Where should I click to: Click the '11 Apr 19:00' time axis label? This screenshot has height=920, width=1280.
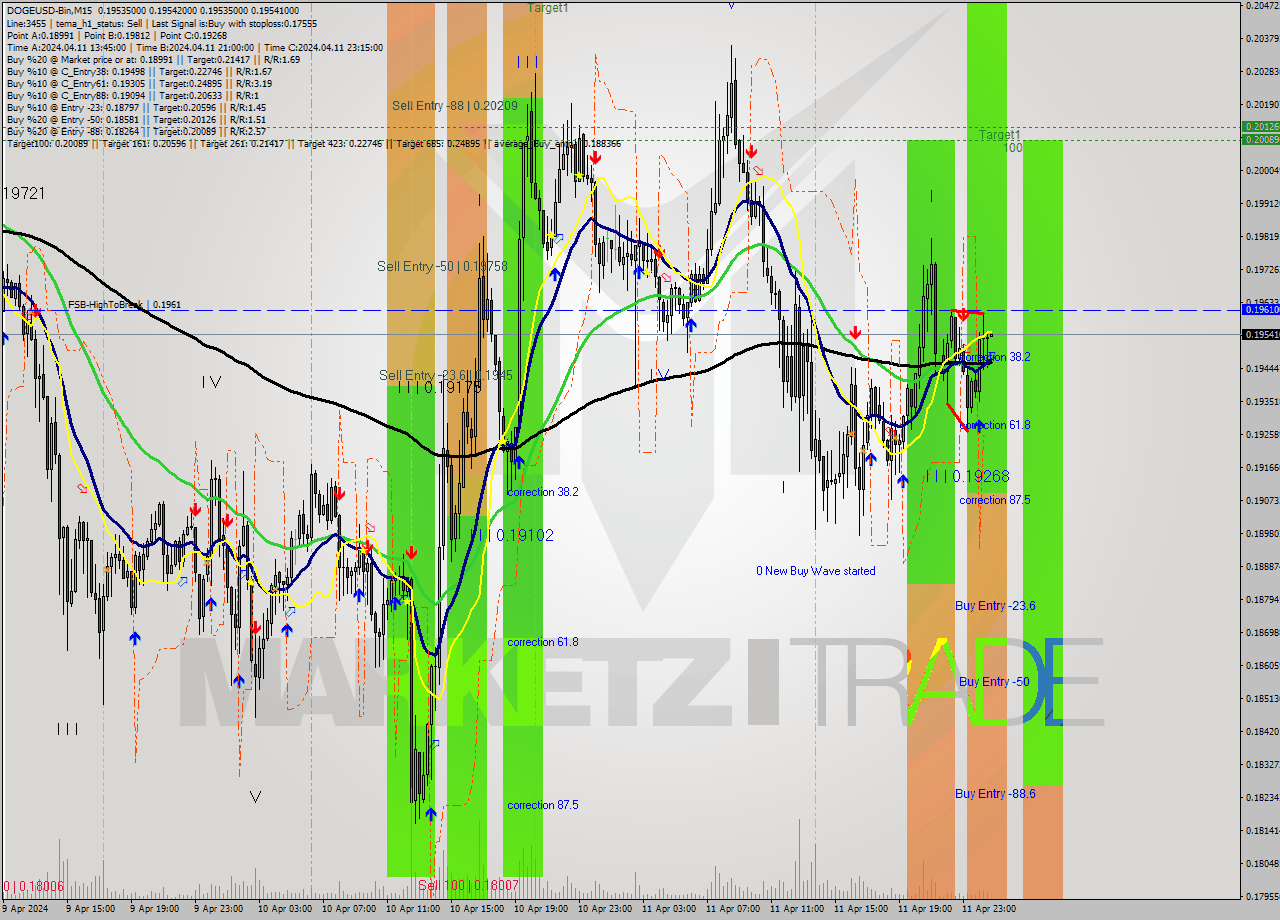pos(924,909)
